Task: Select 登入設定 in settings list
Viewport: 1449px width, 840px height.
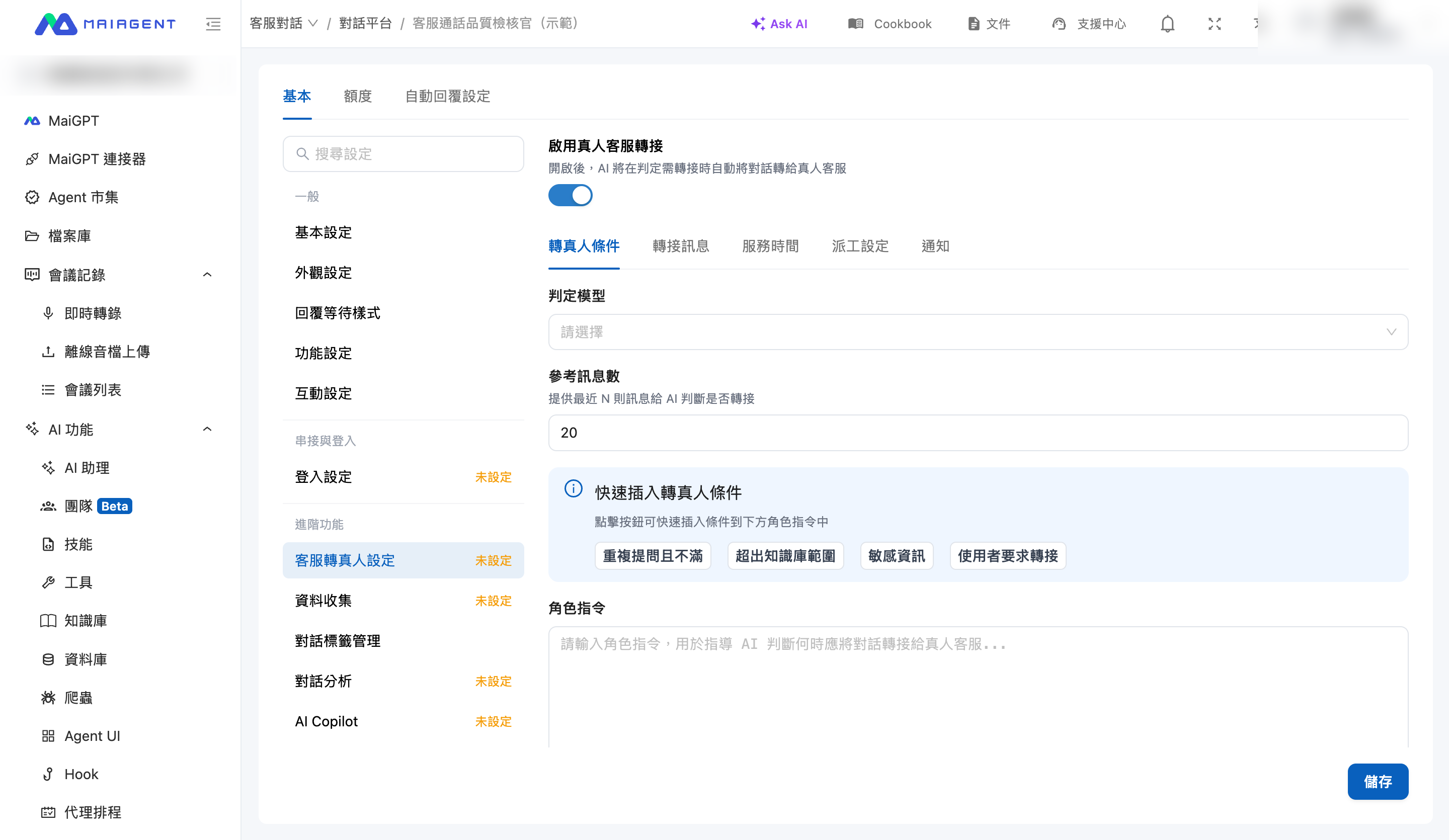Action: [x=403, y=477]
